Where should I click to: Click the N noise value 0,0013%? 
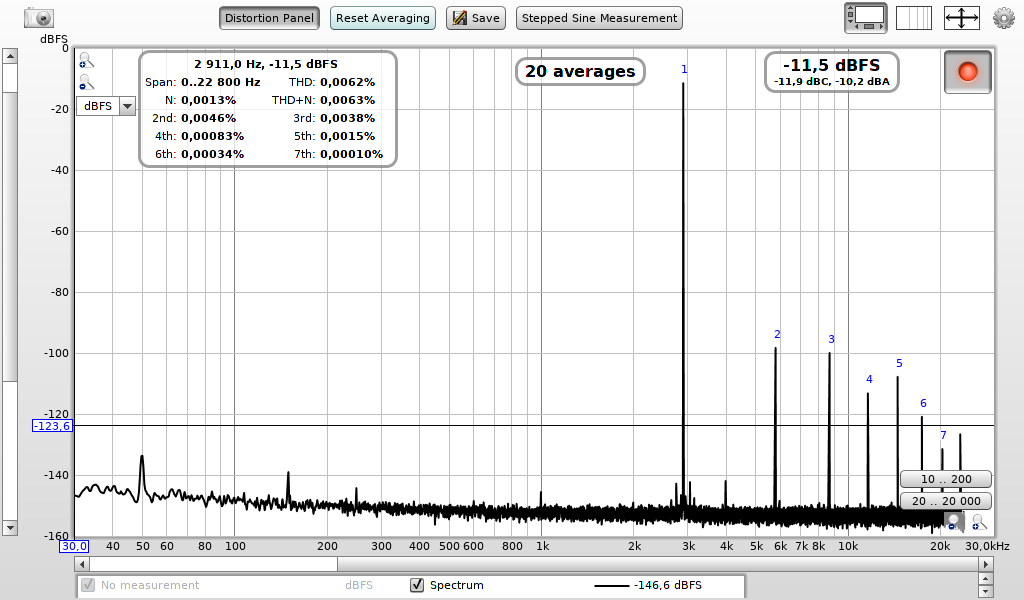coord(208,101)
